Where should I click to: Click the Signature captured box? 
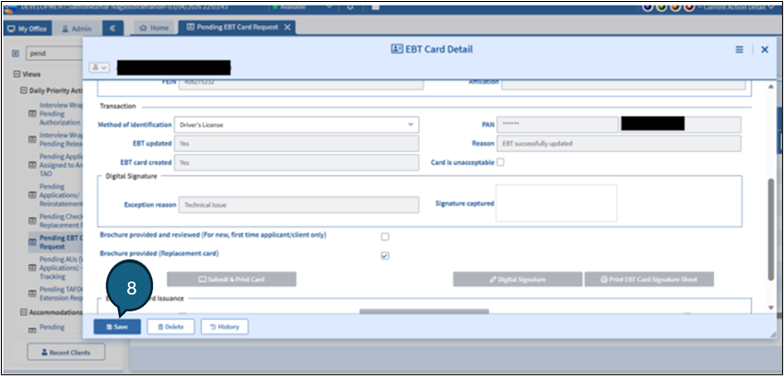[x=556, y=203]
